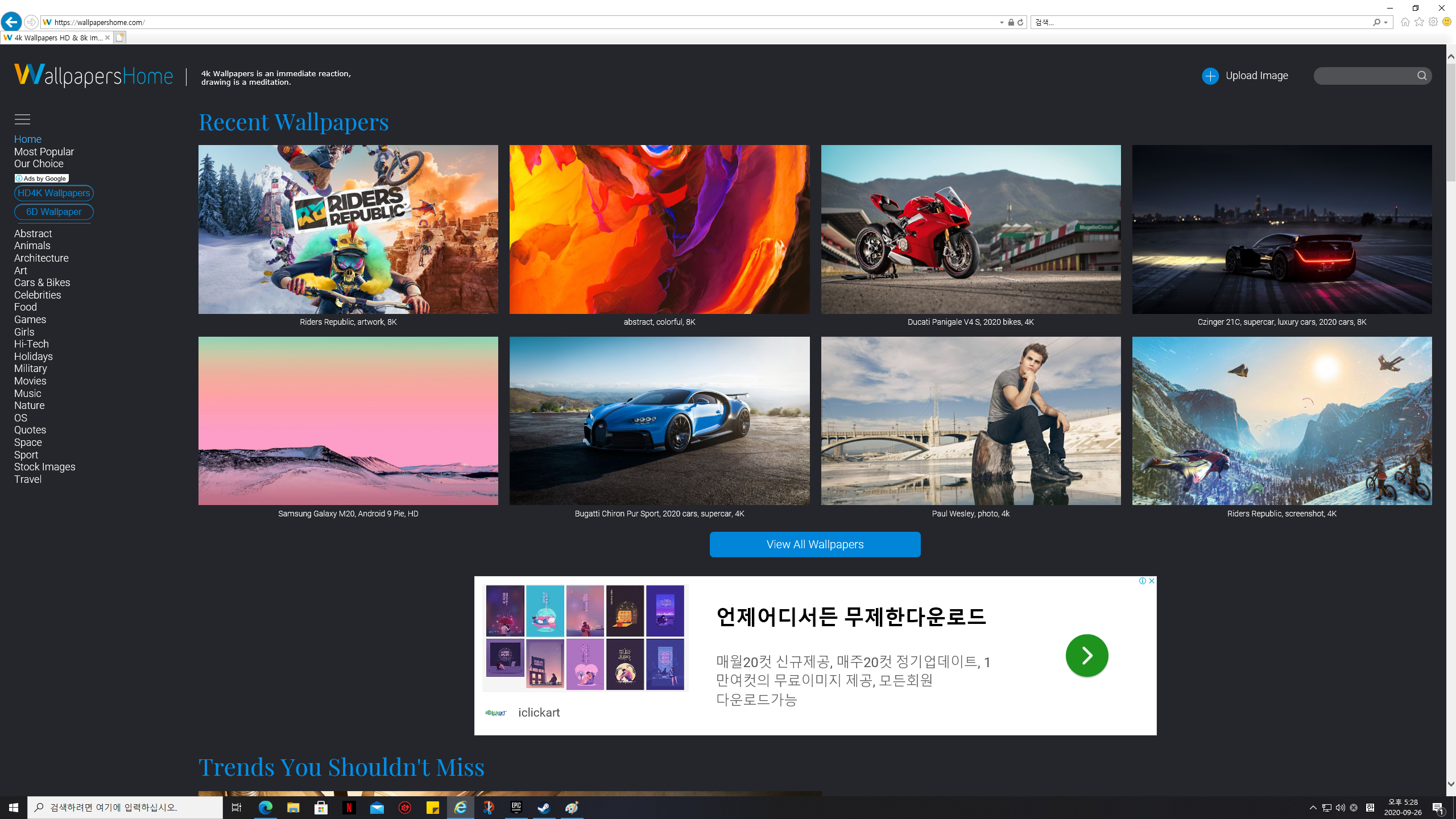The height and width of the screenshot is (819, 1456).
Task: Open the Most Popular link
Action: [44, 152]
